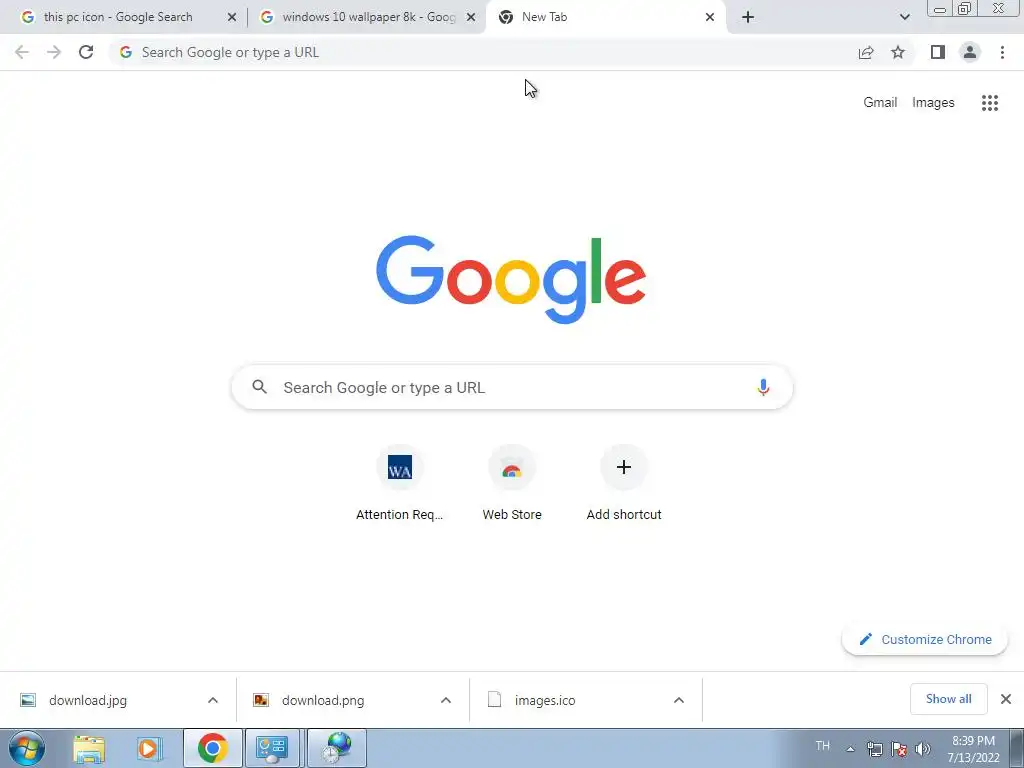Open the Web Store shortcut
Viewport: 1024px width, 768px height.
pyautogui.click(x=512, y=483)
